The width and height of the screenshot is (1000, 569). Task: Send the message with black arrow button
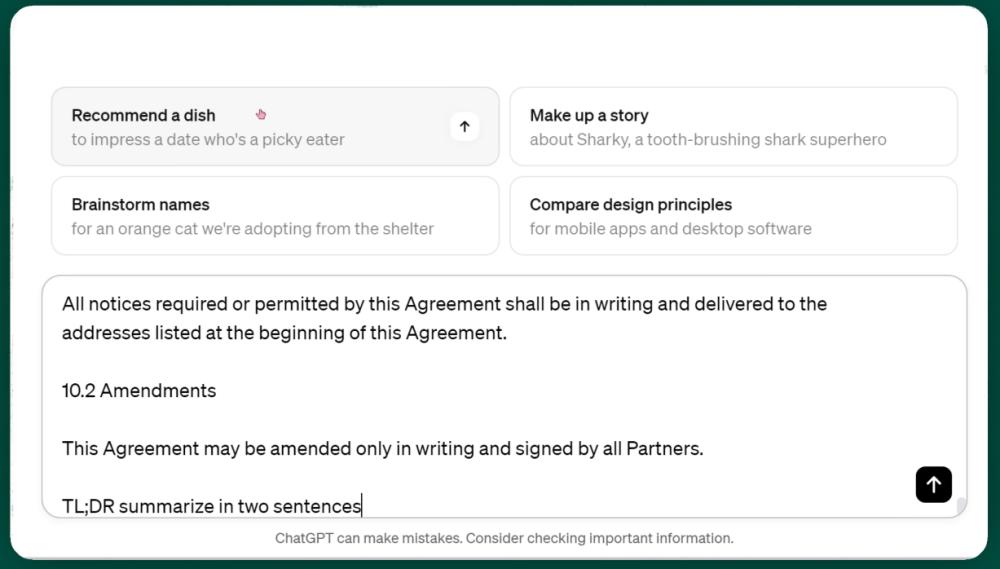coord(934,485)
